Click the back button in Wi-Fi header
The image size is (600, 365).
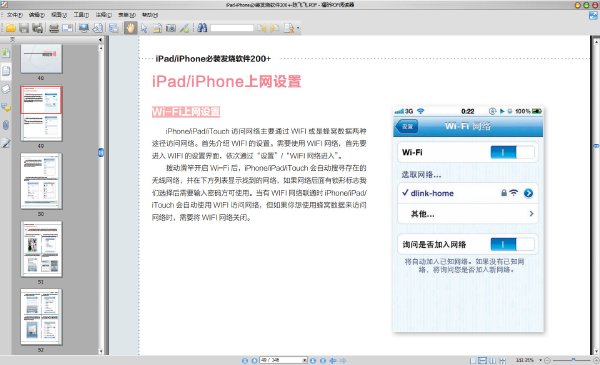pos(407,126)
